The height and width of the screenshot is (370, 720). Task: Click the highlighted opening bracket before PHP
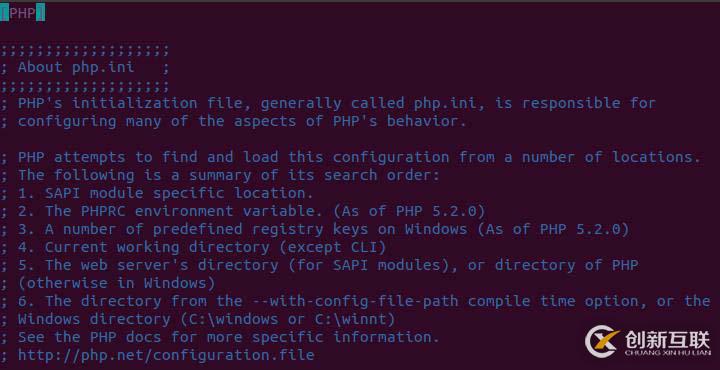click(5, 13)
